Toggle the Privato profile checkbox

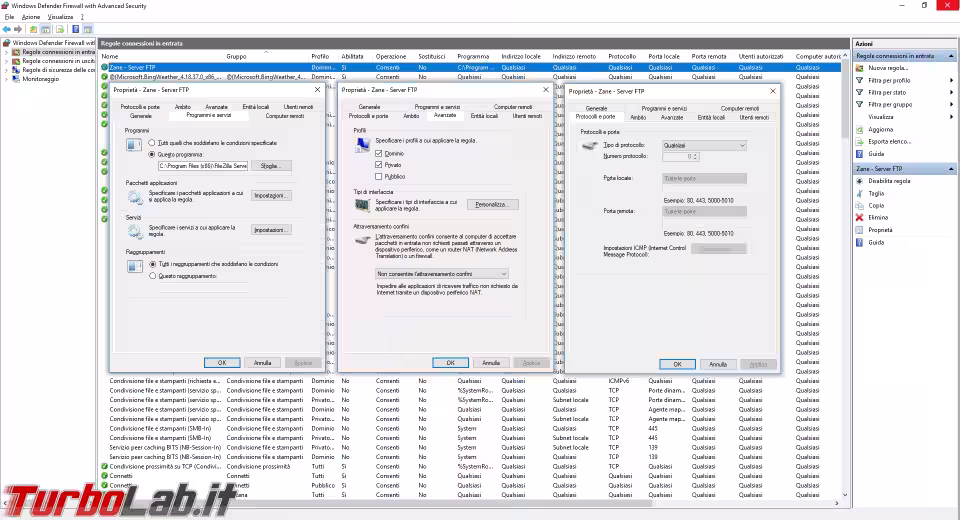(378, 165)
